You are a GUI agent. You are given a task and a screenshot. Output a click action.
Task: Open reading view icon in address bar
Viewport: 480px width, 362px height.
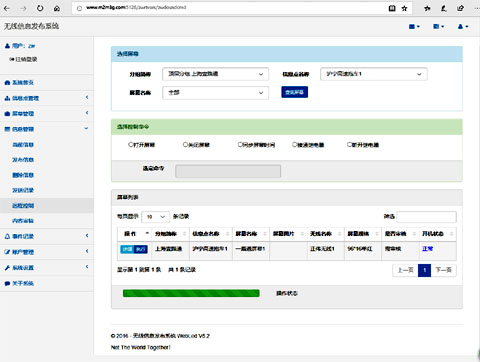(392, 8)
